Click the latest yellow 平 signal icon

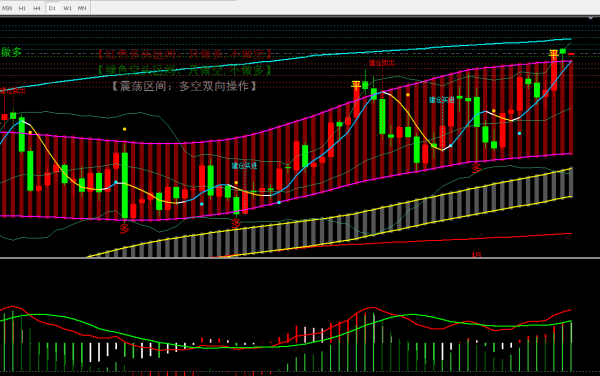tap(553, 54)
